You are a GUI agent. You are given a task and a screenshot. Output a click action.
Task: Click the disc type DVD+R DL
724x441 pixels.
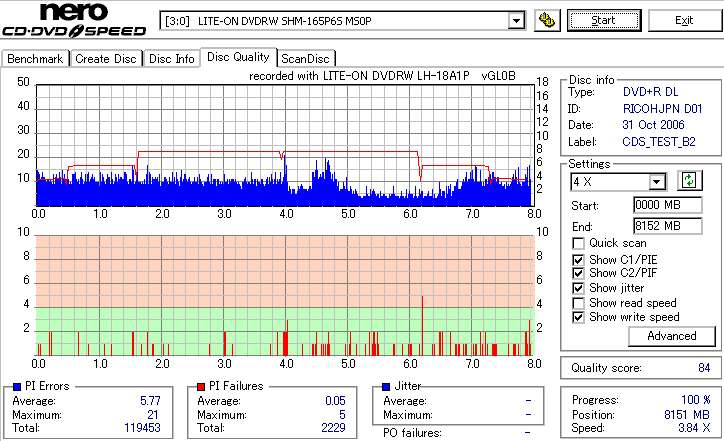pyautogui.click(x=651, y=92)
